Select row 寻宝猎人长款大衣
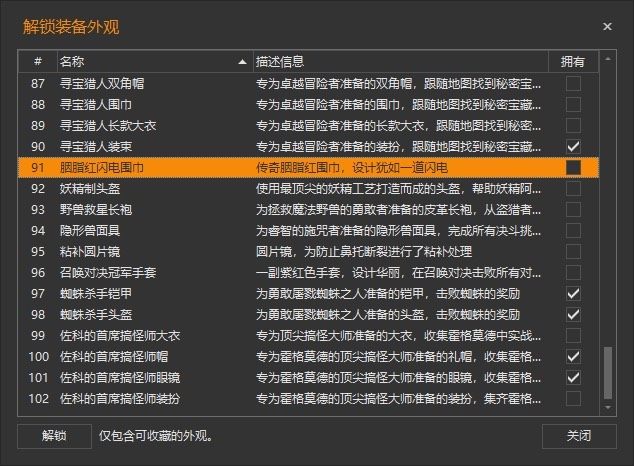This screenshot has width=634, height=466. pyautogui.click(x=309, y=126)
